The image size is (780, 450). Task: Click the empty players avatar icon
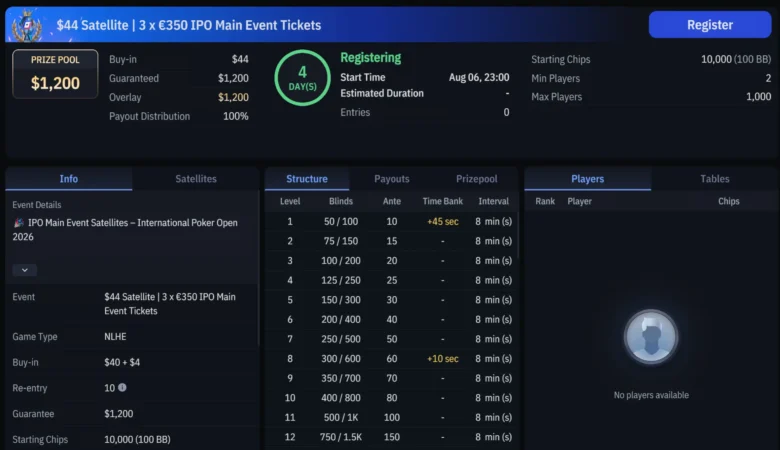(x=651, y=337)
